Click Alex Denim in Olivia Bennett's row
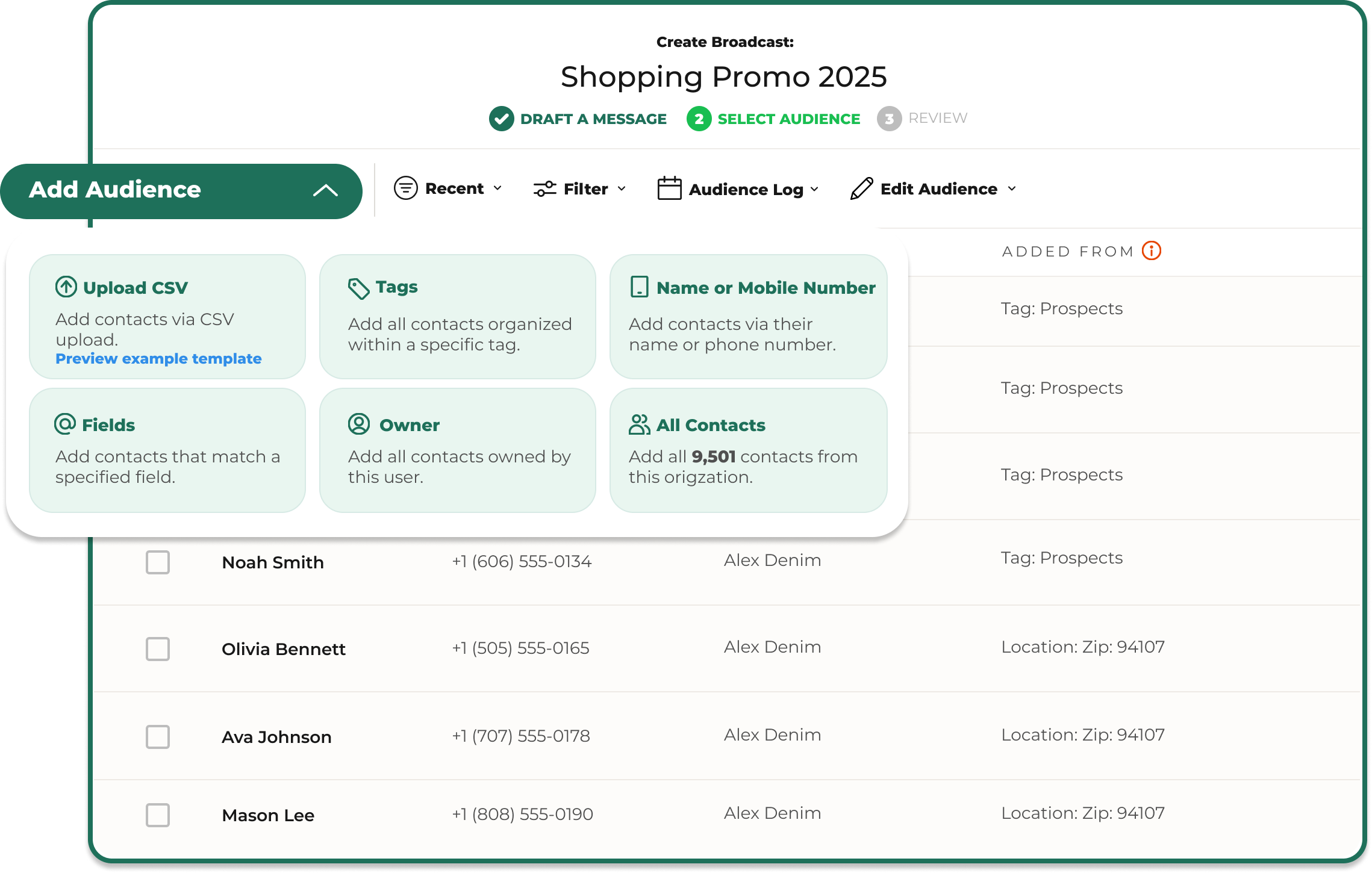This screenshot has width=1372, height=873. pos(772,647)
